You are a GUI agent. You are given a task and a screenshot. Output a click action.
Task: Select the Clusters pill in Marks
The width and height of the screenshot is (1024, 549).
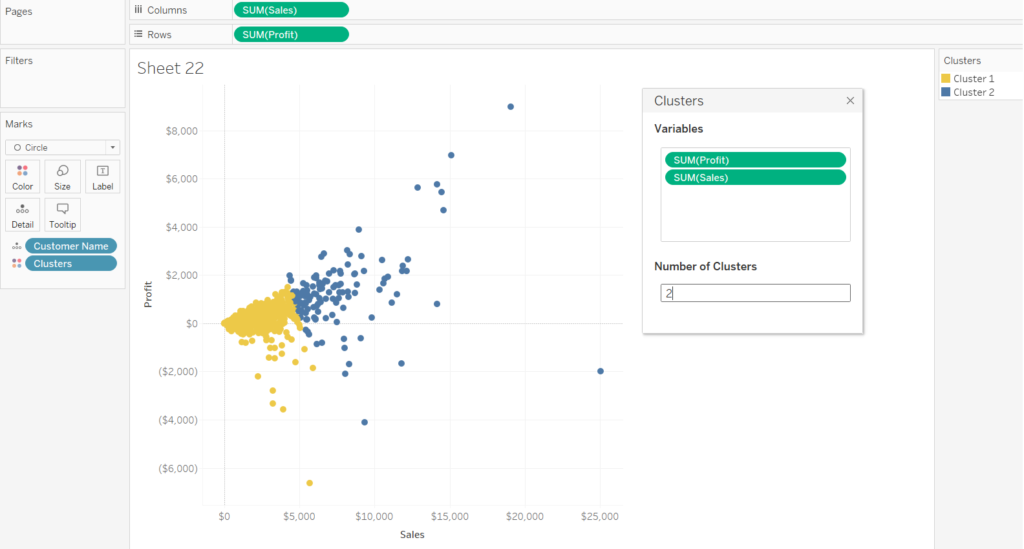pos(71,264)
